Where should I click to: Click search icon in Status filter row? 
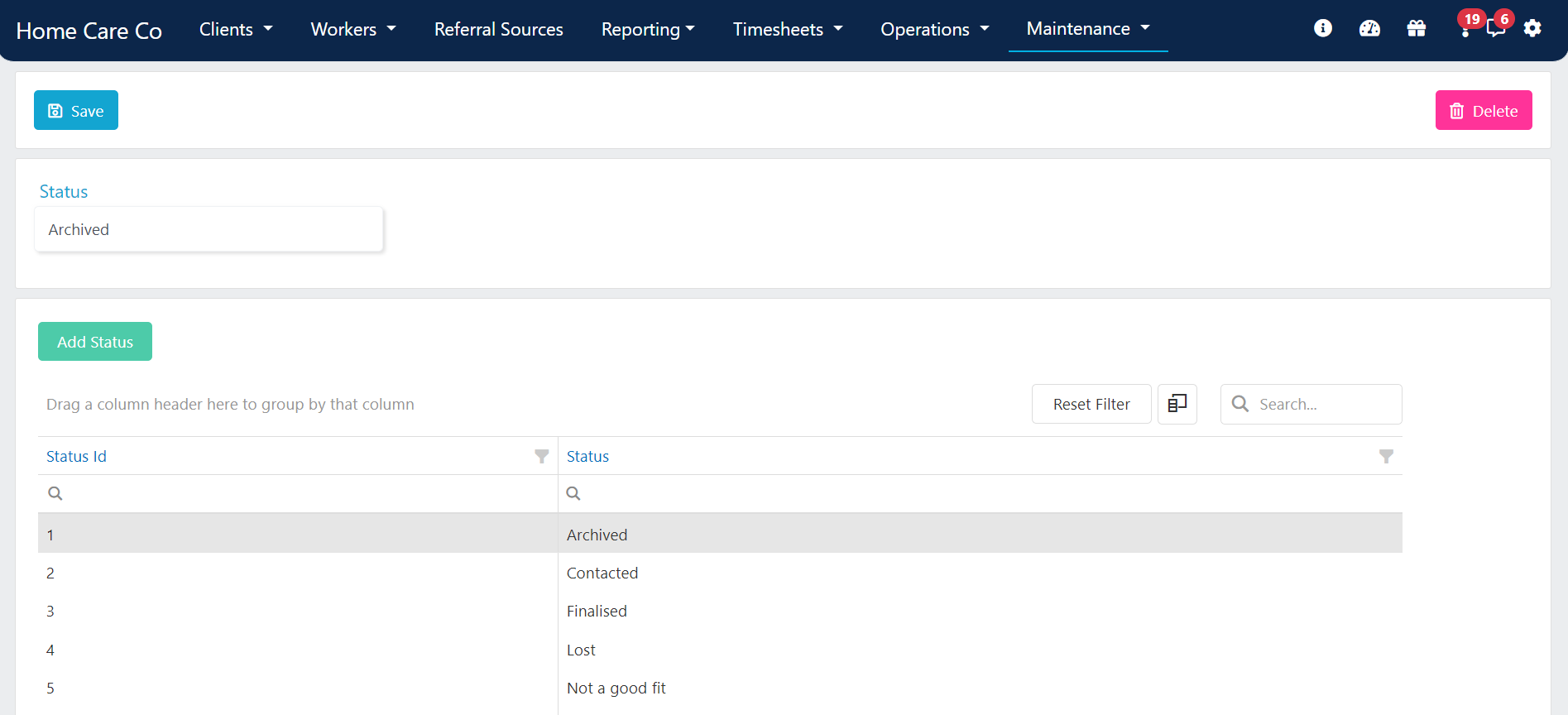pyautogui.click(x=573, y=493)
